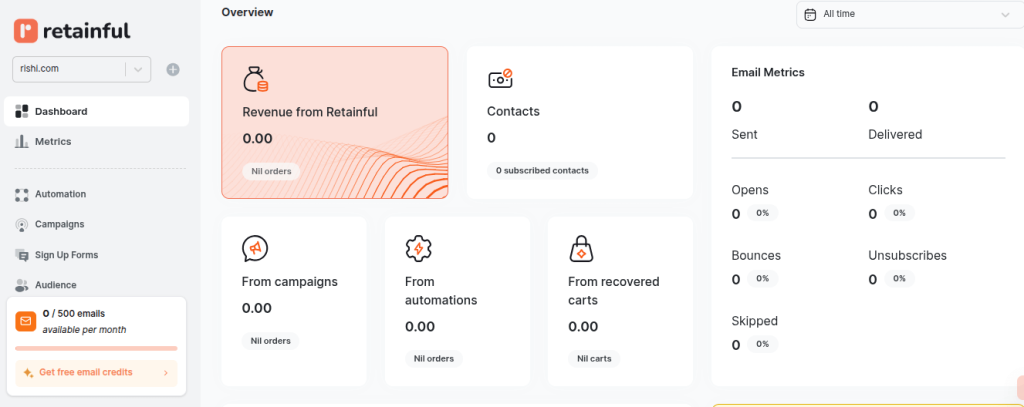The image size is (1024, 407).
Task: Click the Overview heading
Action: coord(248,12)
